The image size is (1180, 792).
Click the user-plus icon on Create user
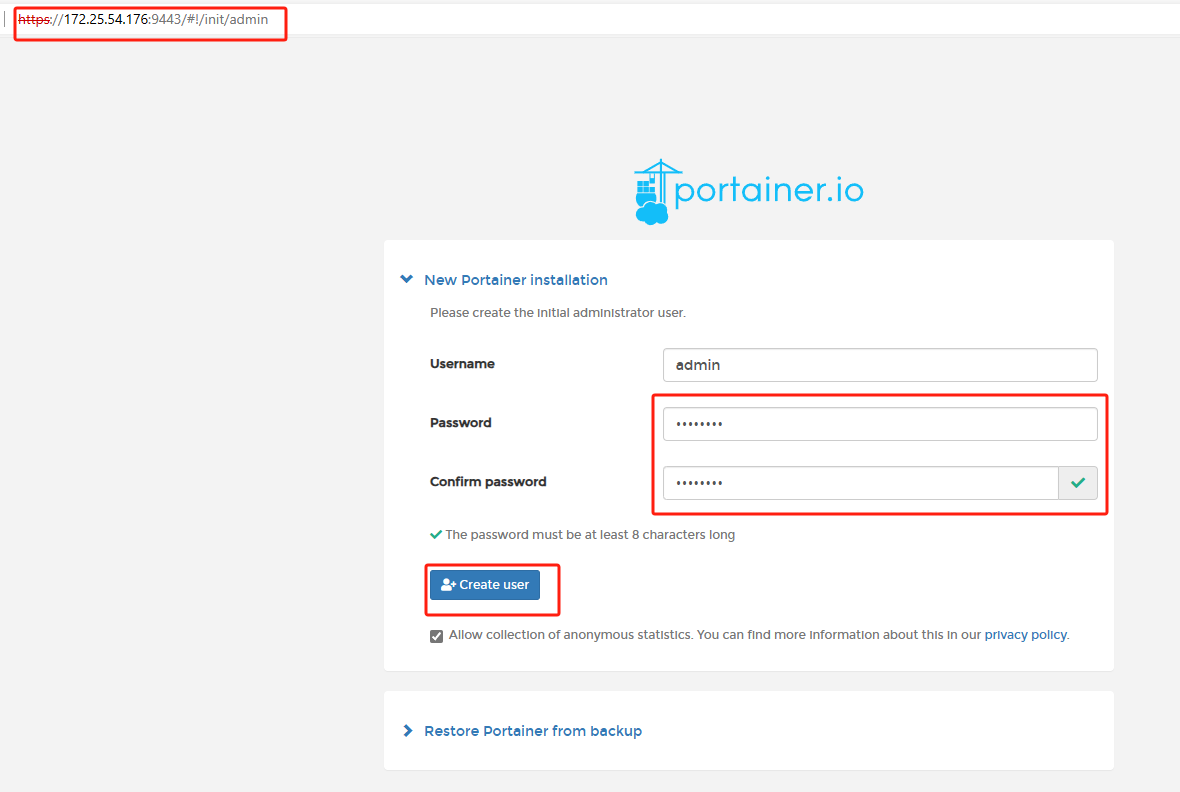pos(448,585)
